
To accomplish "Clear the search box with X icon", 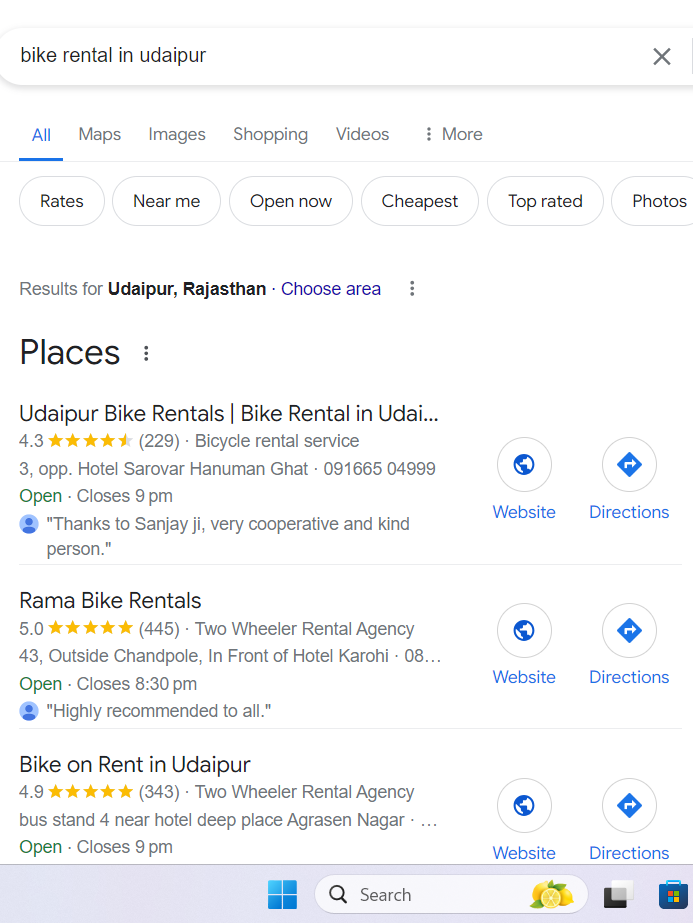I will tap(661, 56).
